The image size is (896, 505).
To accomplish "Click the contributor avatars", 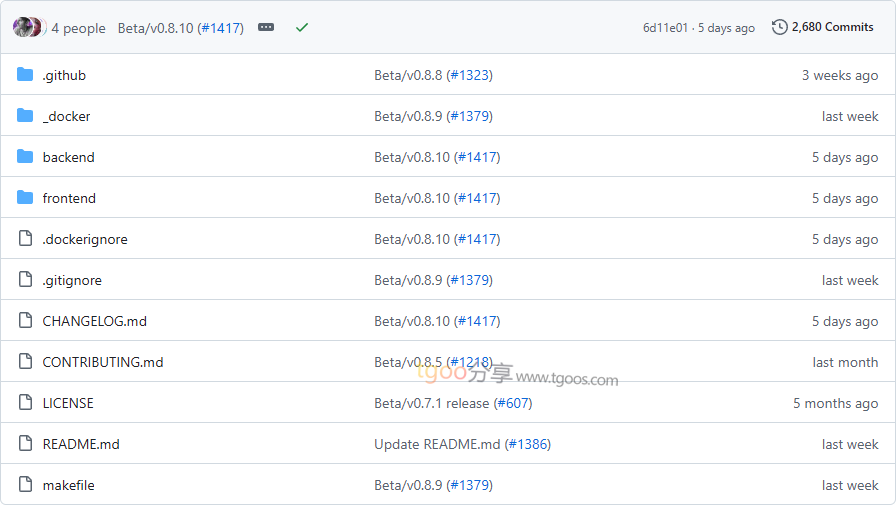I will (27, 28).
